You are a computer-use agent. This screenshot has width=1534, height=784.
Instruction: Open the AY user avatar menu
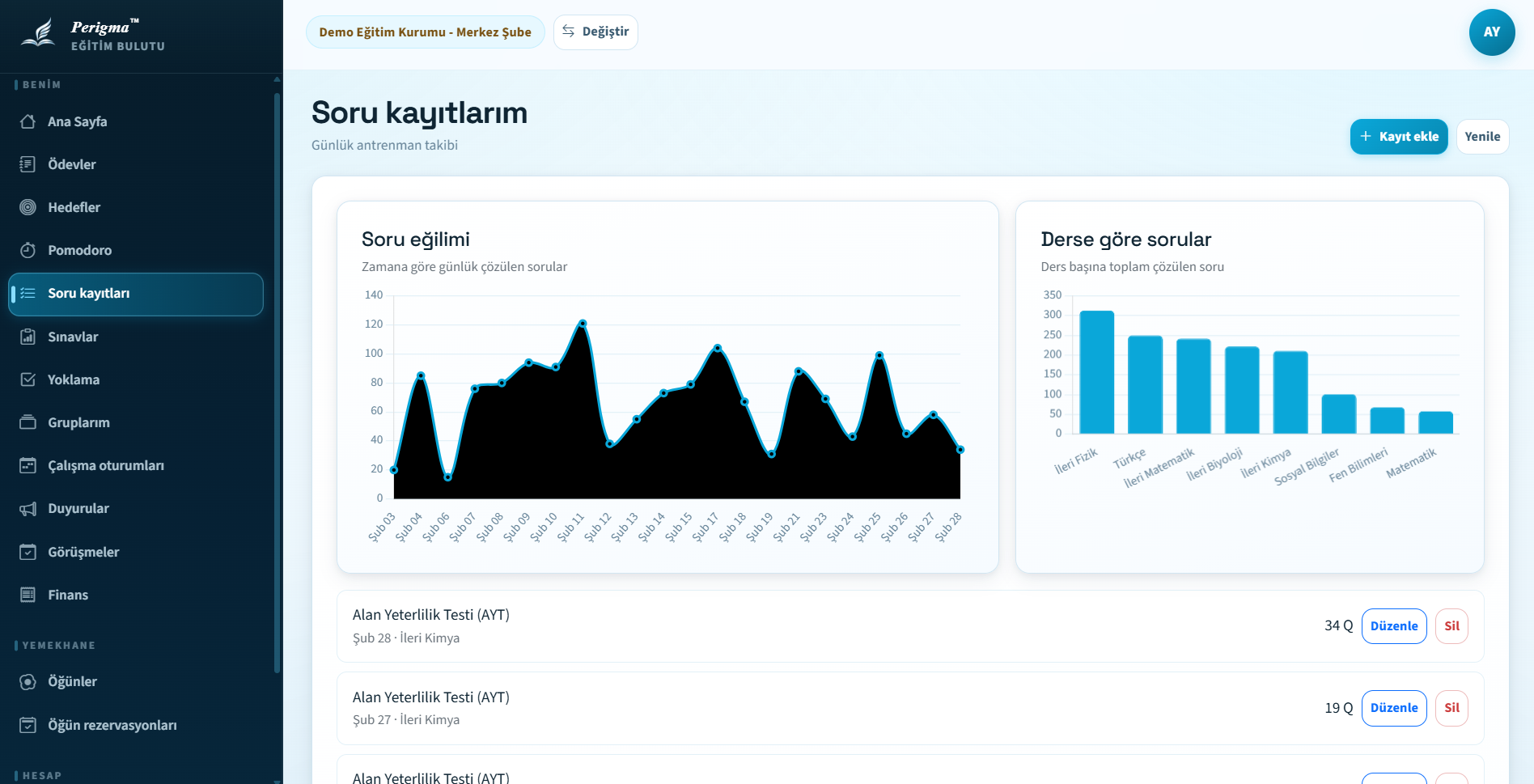pos(1491,32)
